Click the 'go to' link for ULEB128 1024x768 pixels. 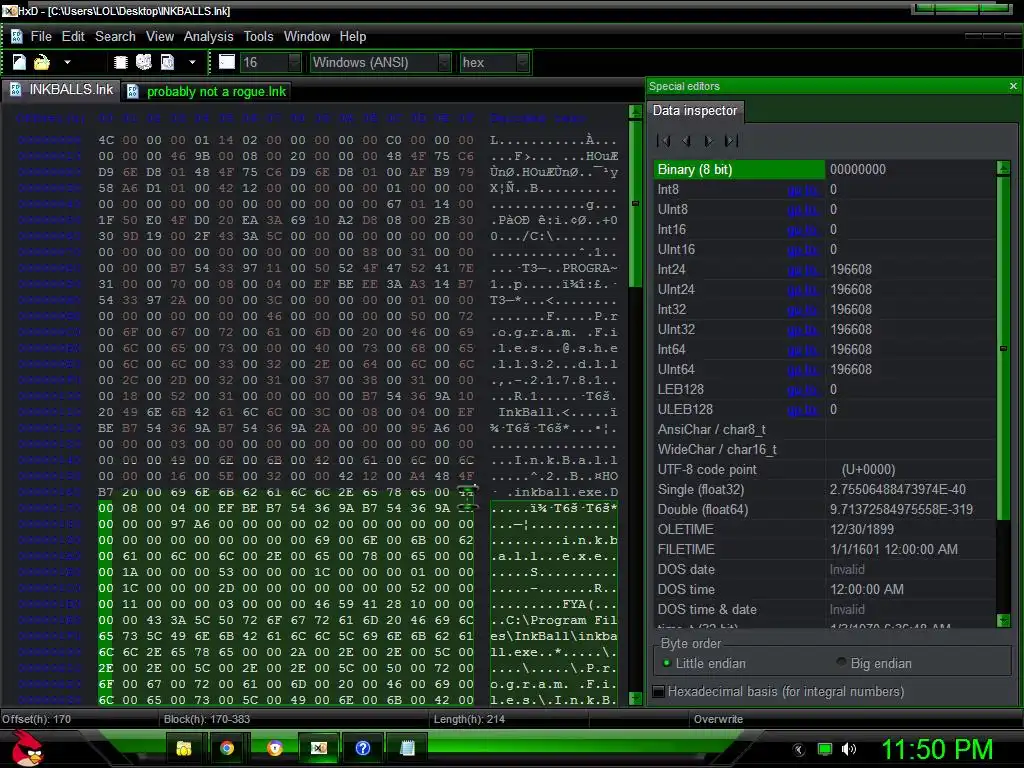click(803, 410)
